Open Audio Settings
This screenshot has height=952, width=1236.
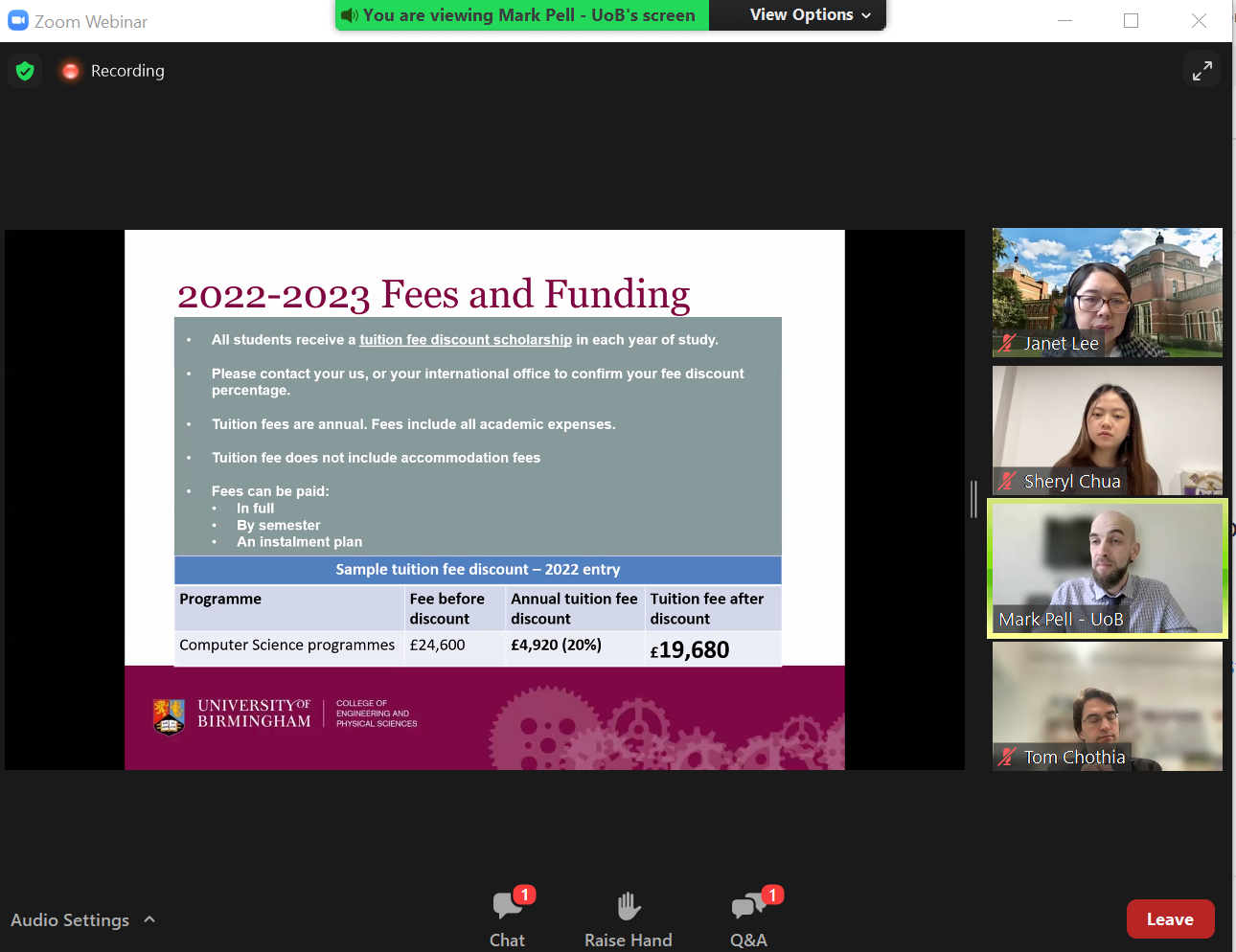(x=70, y=919)
